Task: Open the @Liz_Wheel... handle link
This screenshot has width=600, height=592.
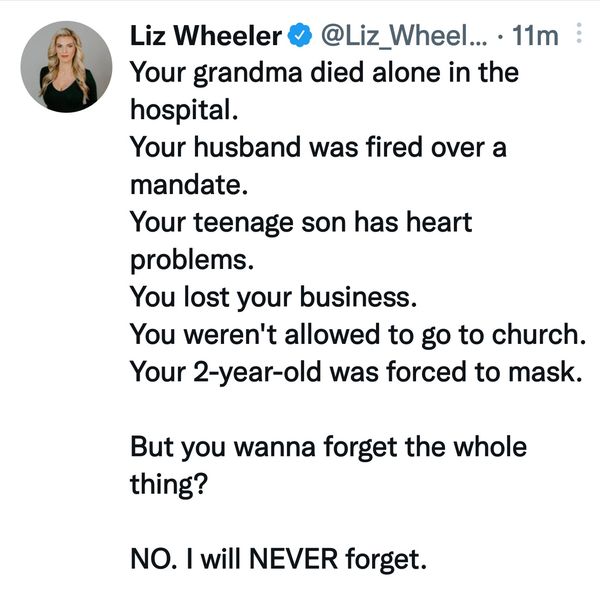Action: click(404, 36)
